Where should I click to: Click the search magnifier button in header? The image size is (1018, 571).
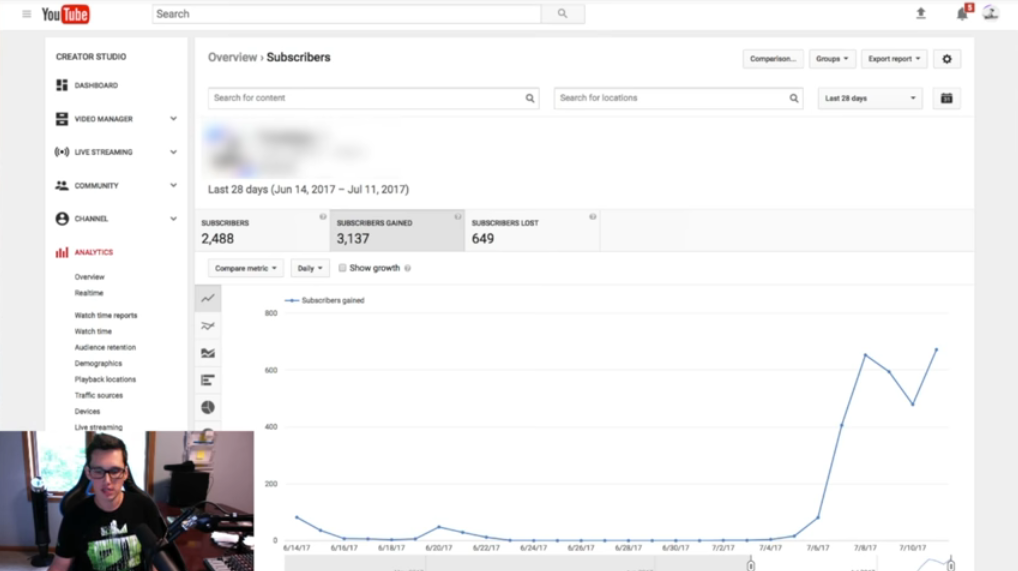point(562,14)
